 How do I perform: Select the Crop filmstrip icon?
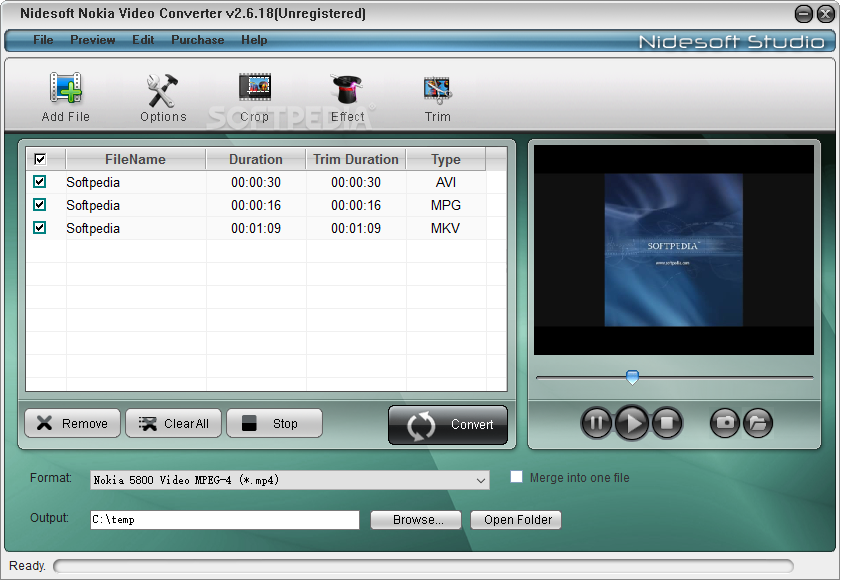[x=255, y=87]
